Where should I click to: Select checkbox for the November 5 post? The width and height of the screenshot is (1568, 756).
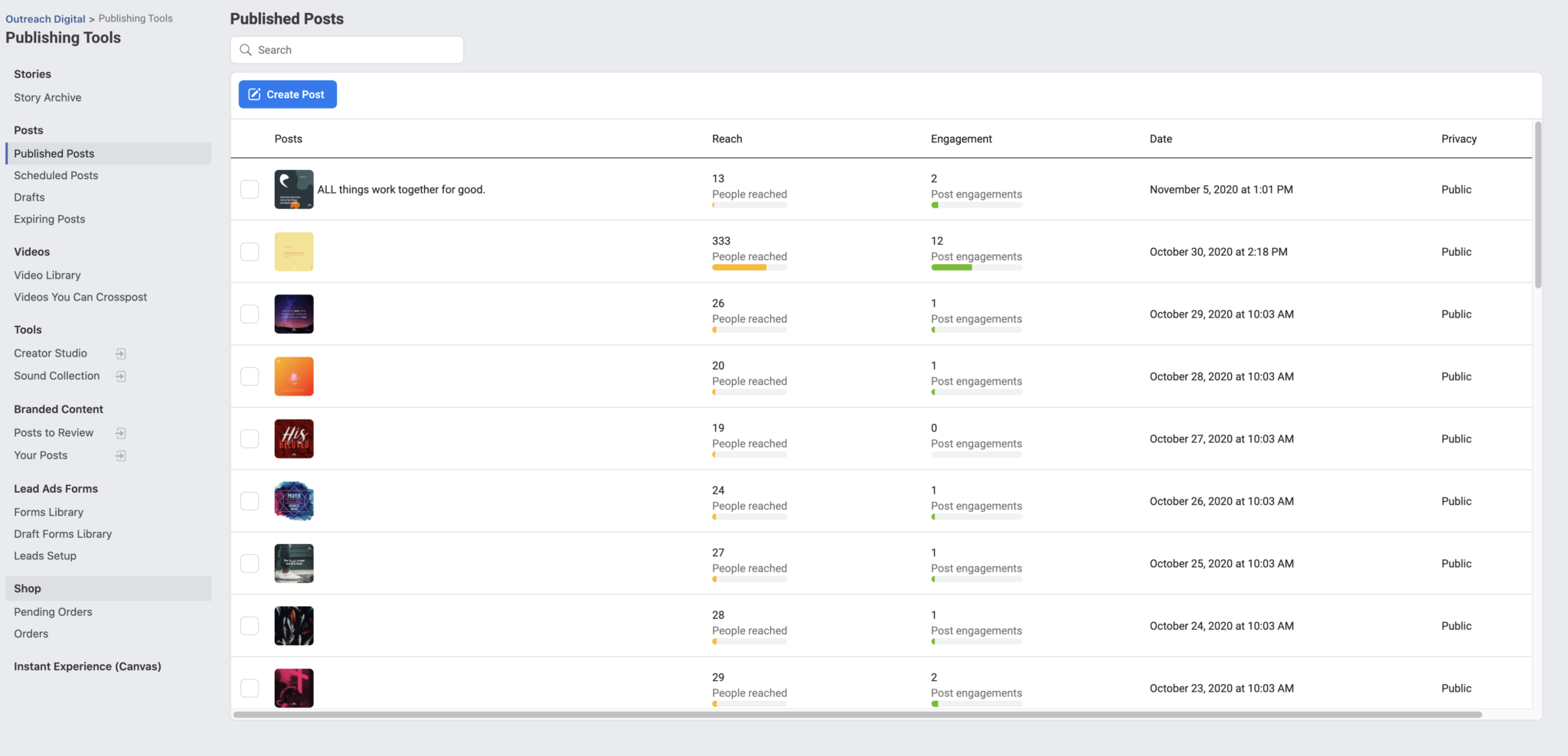(x=250, y=189)
